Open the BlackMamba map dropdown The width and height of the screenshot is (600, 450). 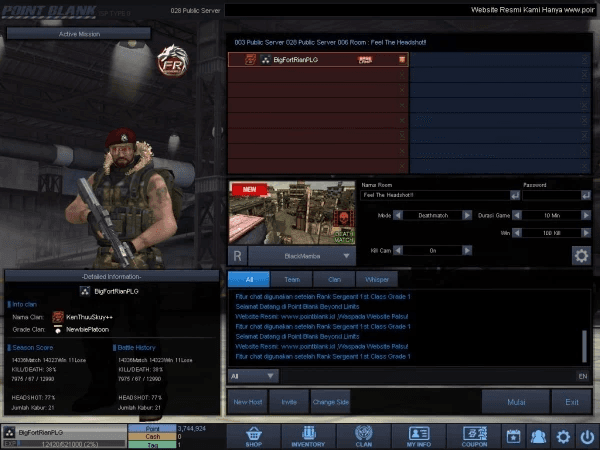[x=302, y=256]
